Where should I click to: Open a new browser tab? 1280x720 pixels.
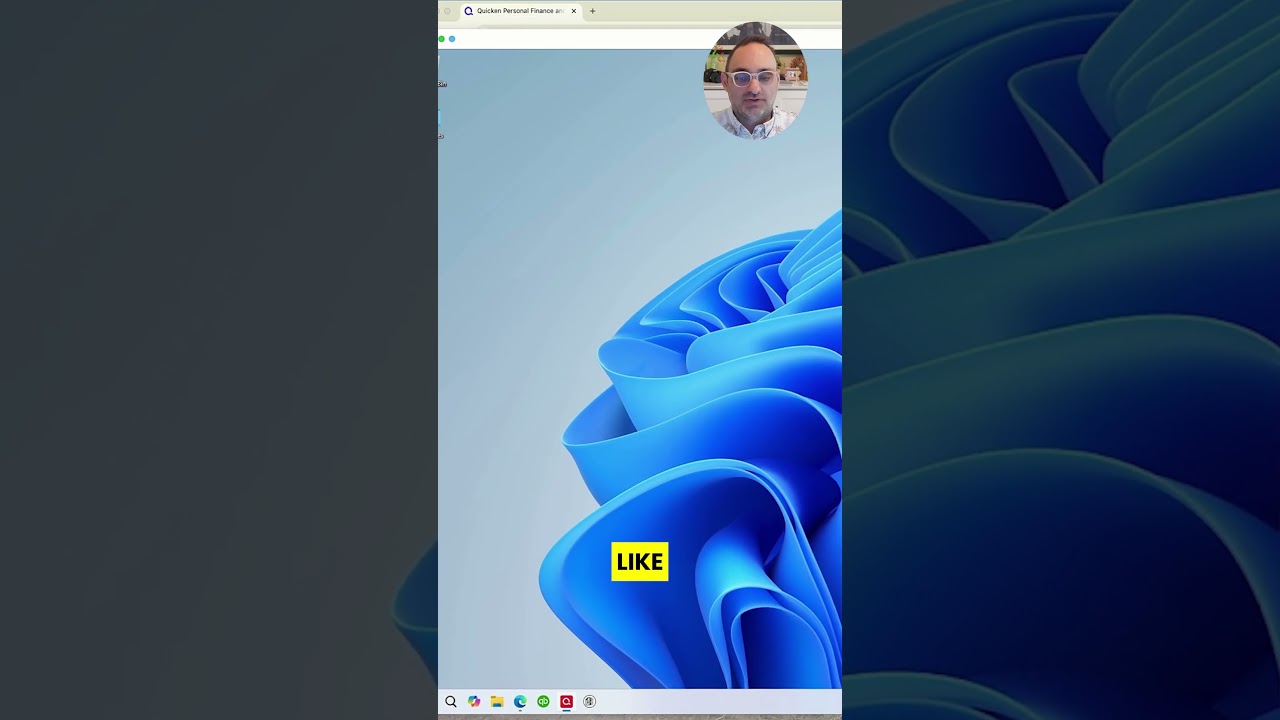(x=592, y=11)
